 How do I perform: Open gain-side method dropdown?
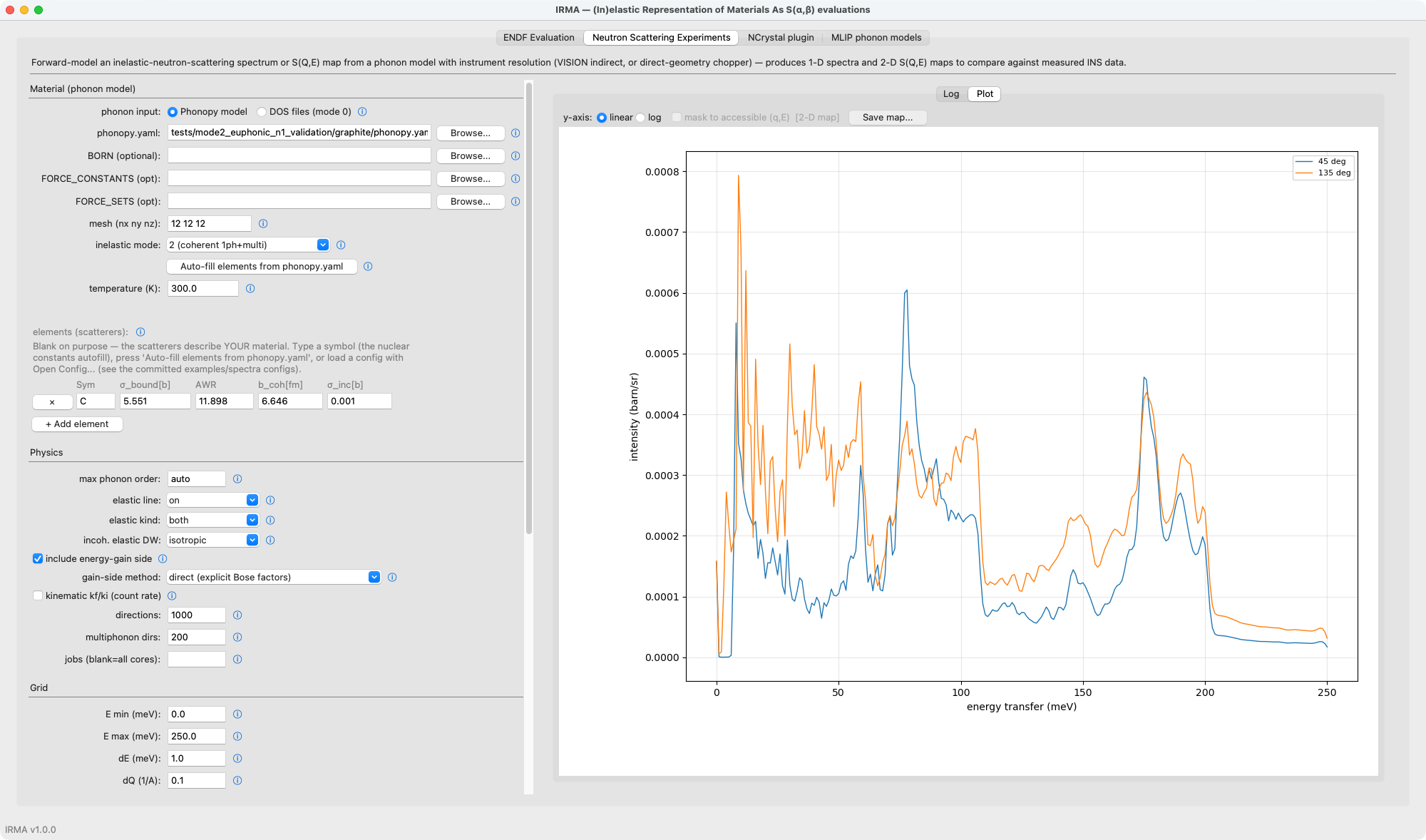(274, 578)
